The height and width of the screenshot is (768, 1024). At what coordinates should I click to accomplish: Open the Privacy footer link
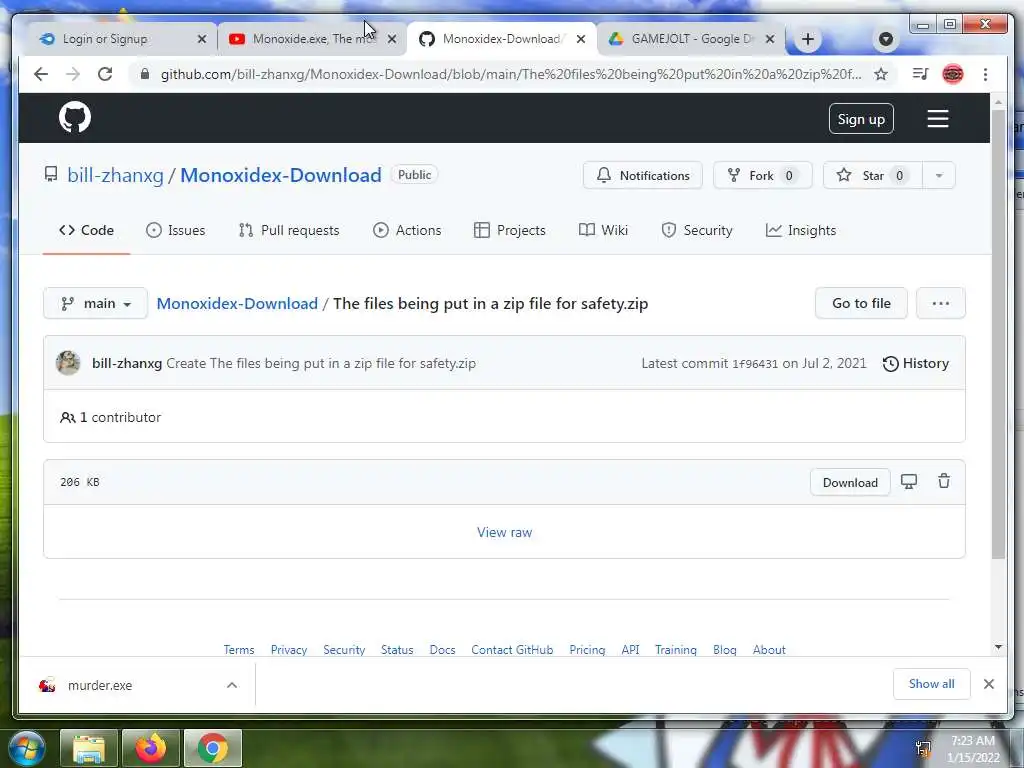click(289, 650)
